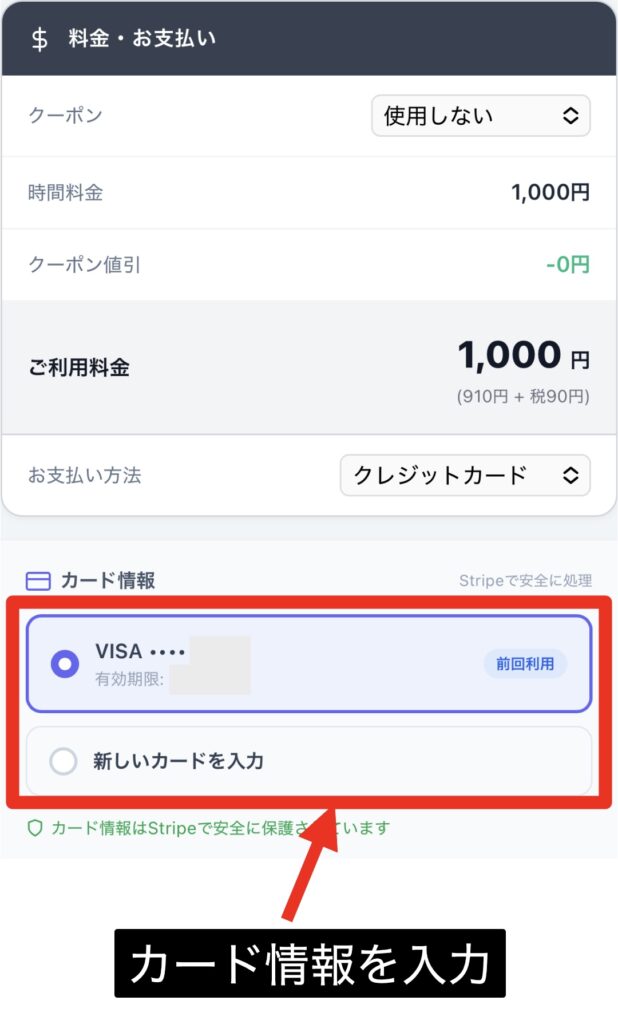Click the 料金・お支払い header title
Screen dimensions: 618x1024
coord(142,39)
